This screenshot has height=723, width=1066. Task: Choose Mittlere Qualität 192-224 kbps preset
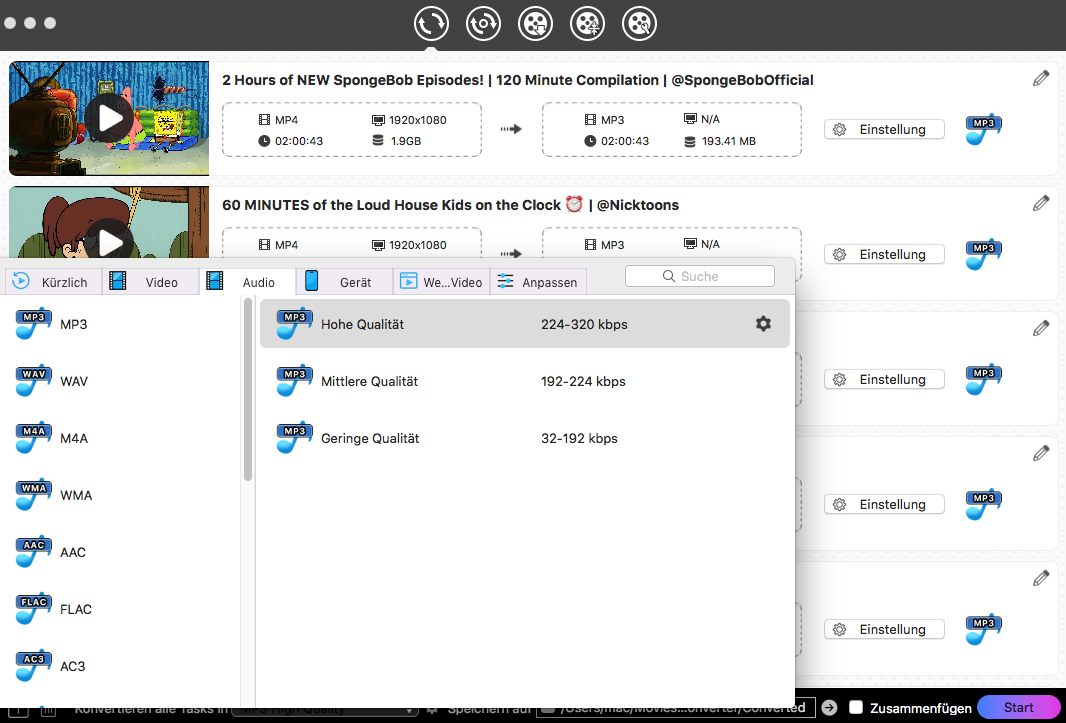tap(525, 381)
